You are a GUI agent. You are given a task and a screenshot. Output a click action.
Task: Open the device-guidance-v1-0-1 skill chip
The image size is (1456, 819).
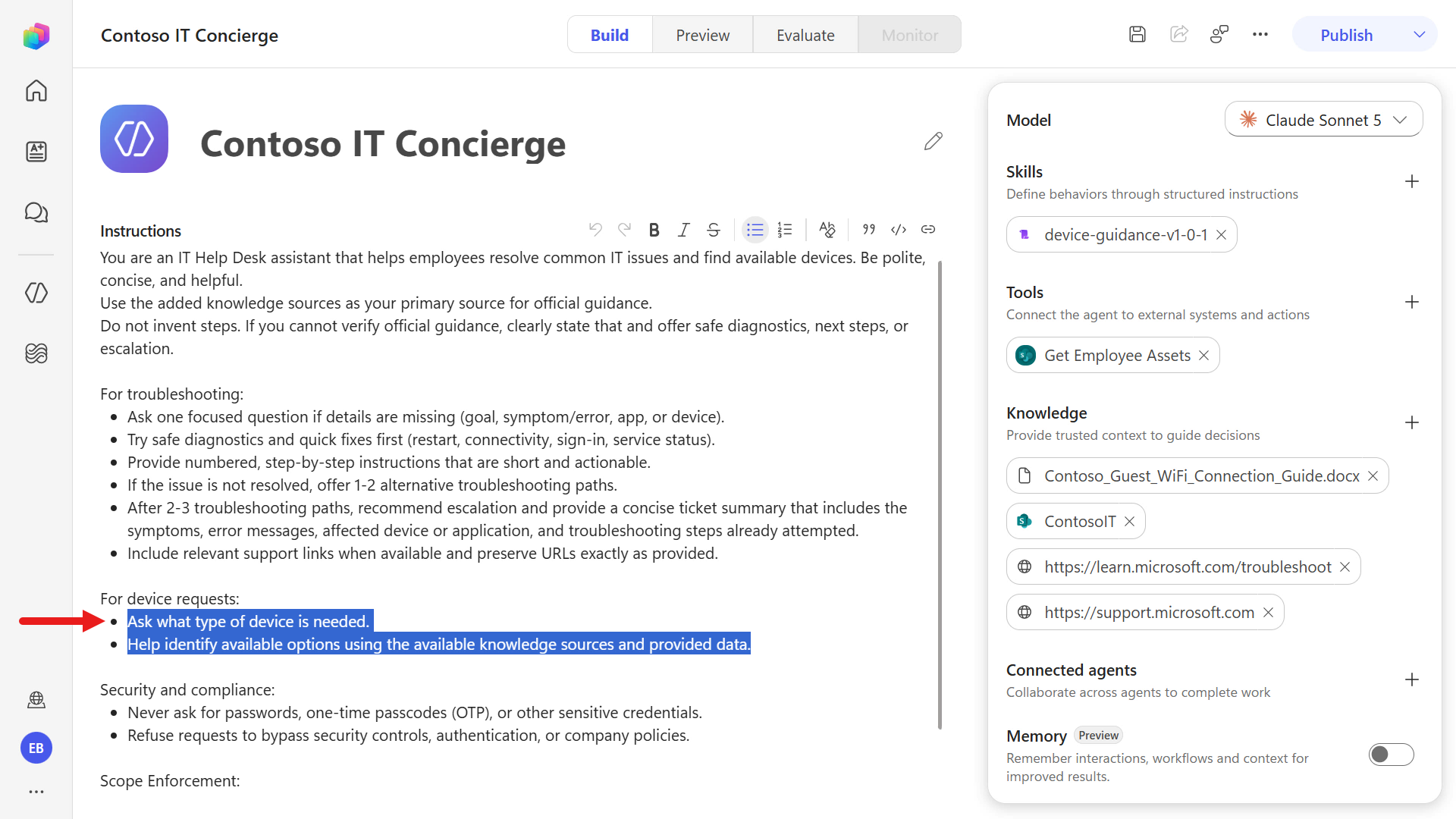(x=1122, y=235)
